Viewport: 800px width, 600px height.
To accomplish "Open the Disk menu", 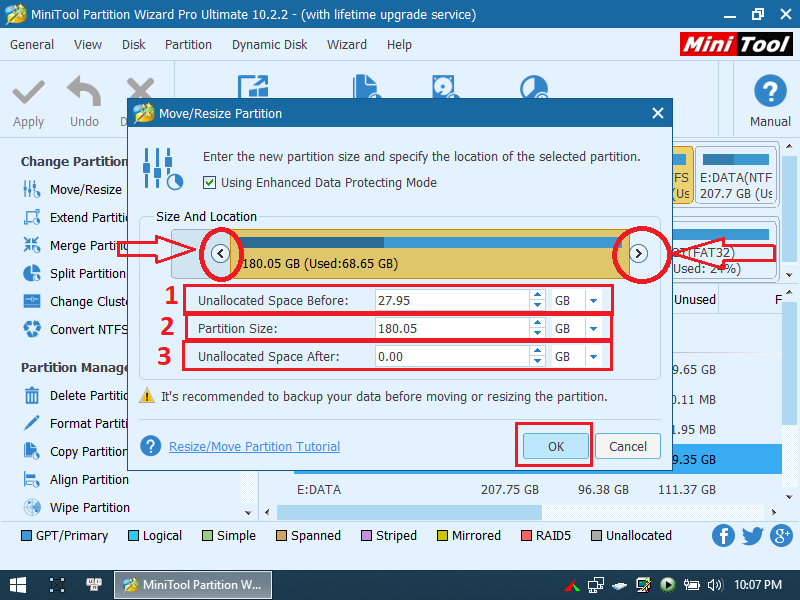I will [x=134, y=45].
